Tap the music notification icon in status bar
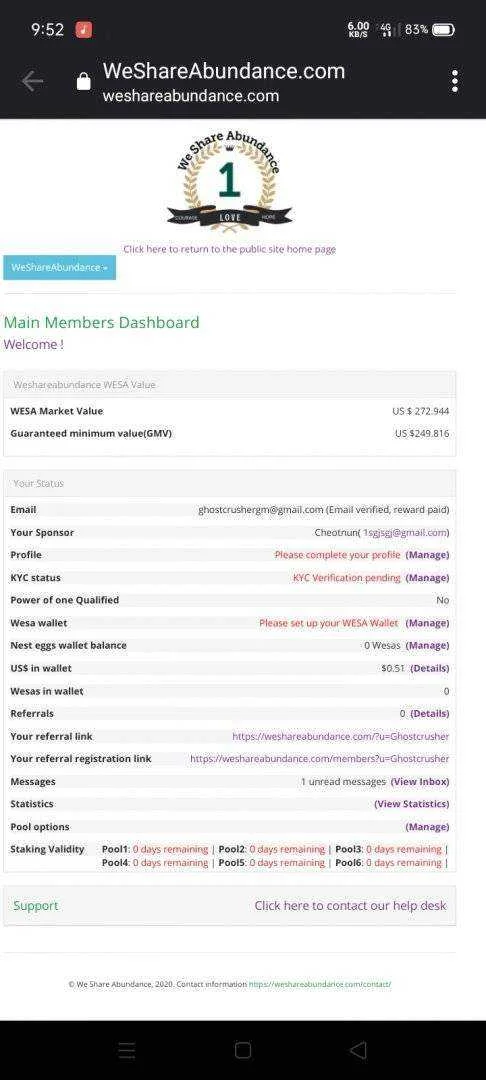This screenshot has height=1080, width=486. pyautogui.click(x=84, y=30)
